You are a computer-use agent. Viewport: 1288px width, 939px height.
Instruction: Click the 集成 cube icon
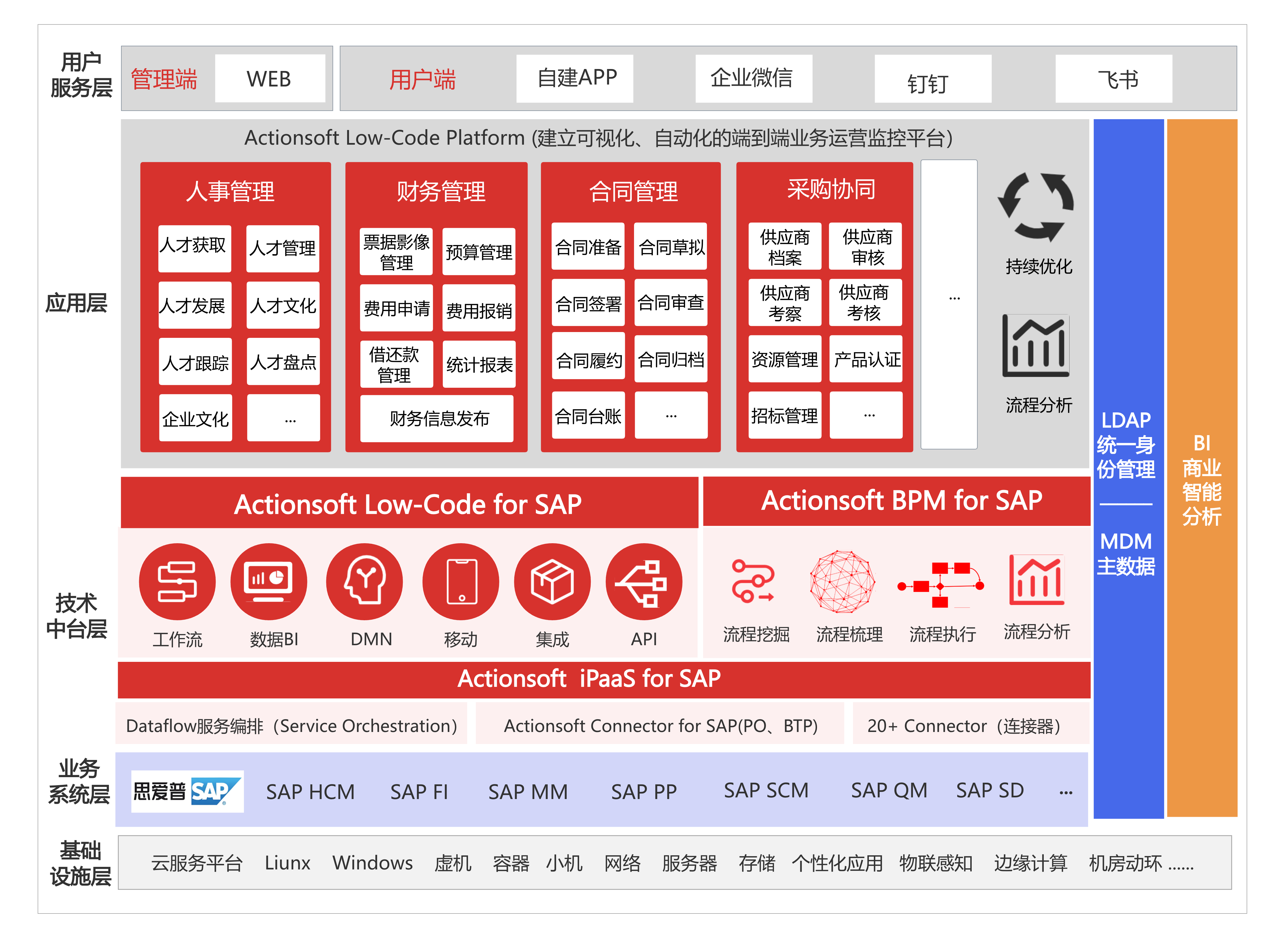[553, 582]
